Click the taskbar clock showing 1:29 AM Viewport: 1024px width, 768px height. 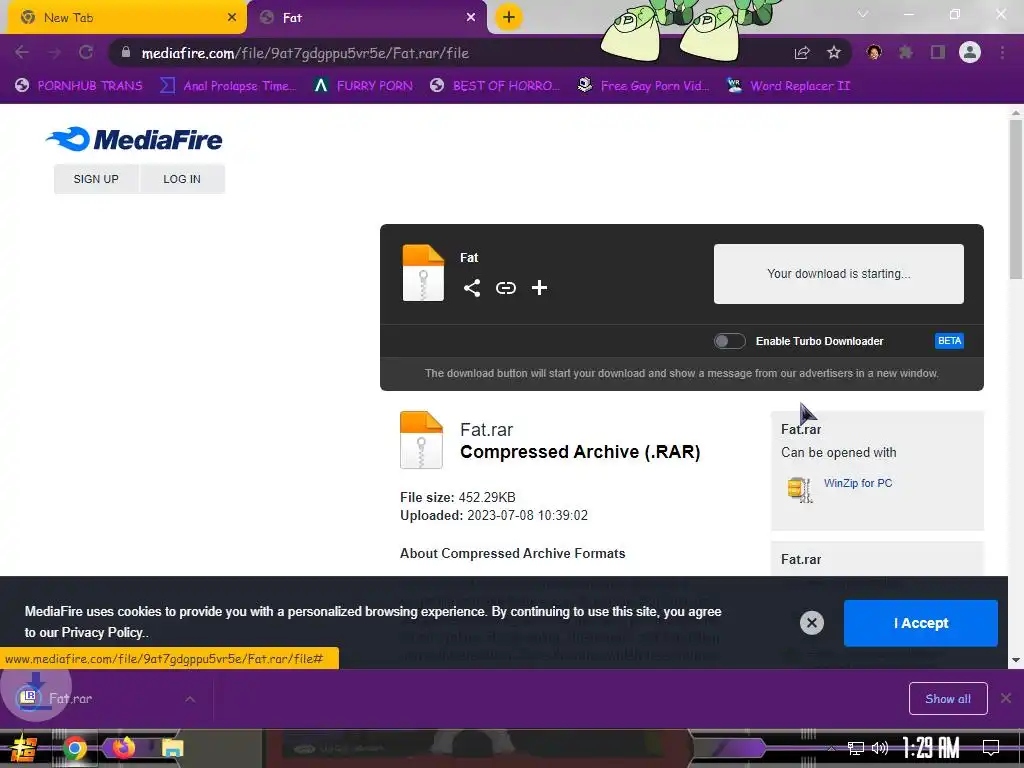[x=930, y=748]
